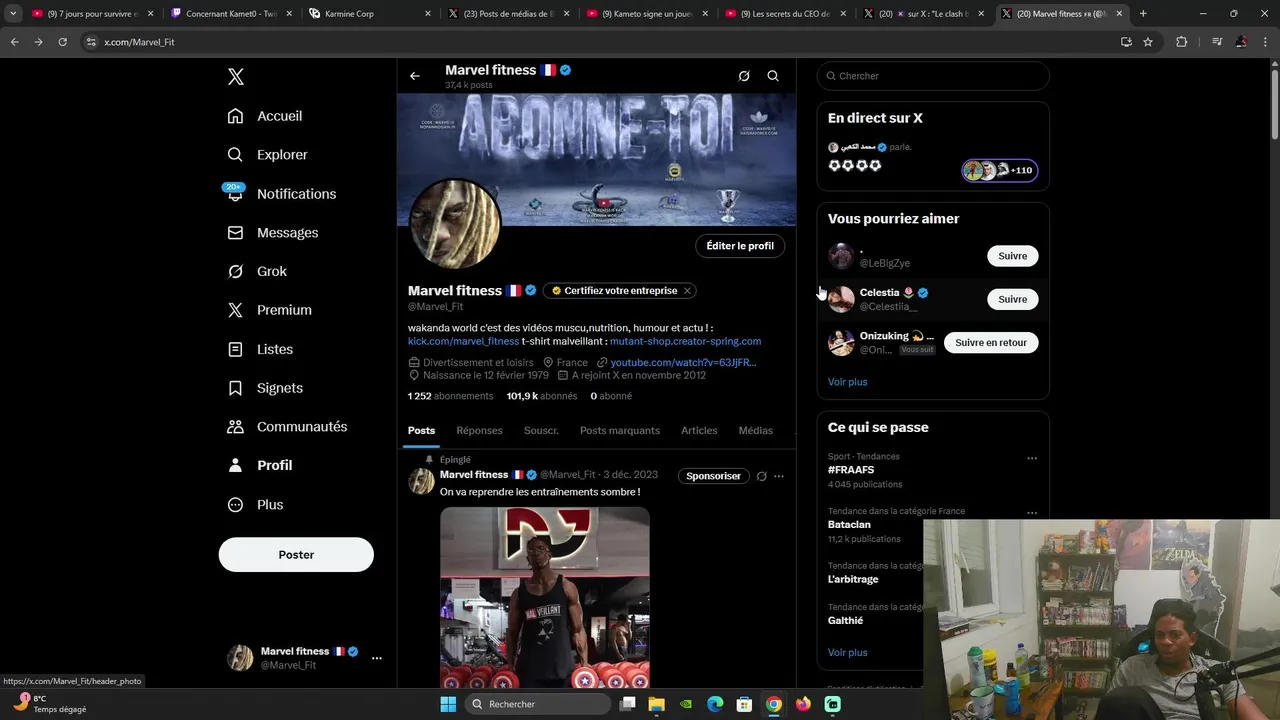
Task: Open the mutant-shop.creator-spring.com link
Action: 685,341
